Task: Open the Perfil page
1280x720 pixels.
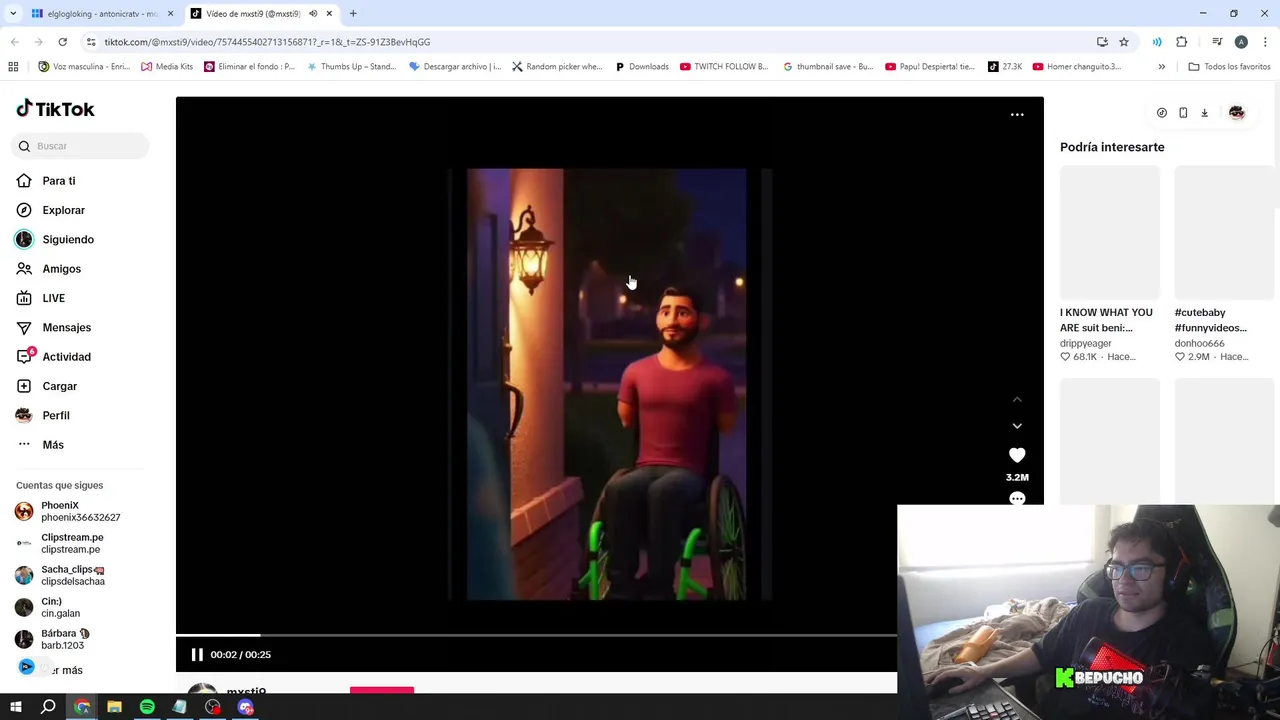Action: (x=55, y=415)
